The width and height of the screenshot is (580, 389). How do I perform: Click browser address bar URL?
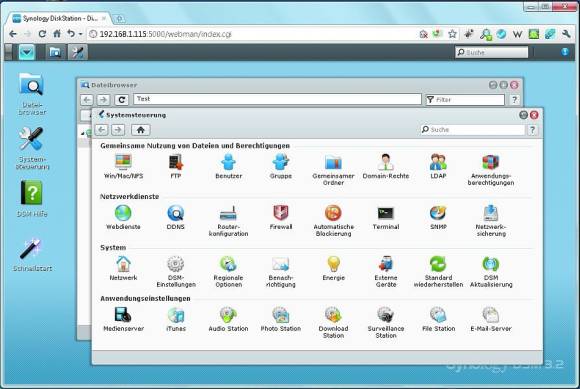pyautogui.click(x=166, y=34)
